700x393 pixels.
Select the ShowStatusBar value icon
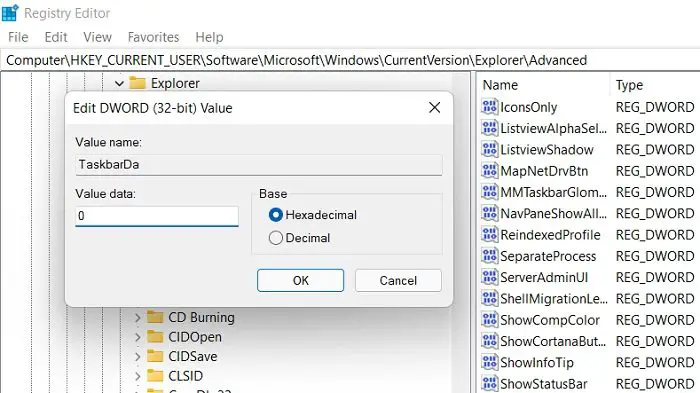[489, 384]
